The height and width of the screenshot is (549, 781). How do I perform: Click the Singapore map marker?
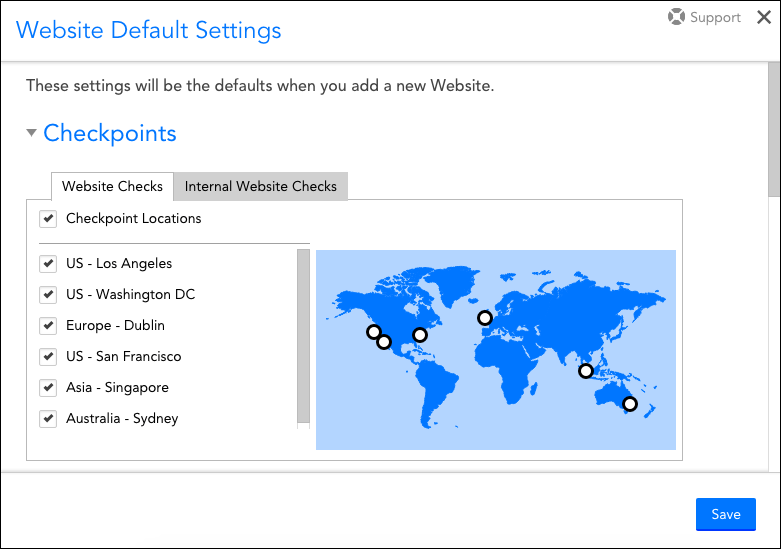point(586,371)
